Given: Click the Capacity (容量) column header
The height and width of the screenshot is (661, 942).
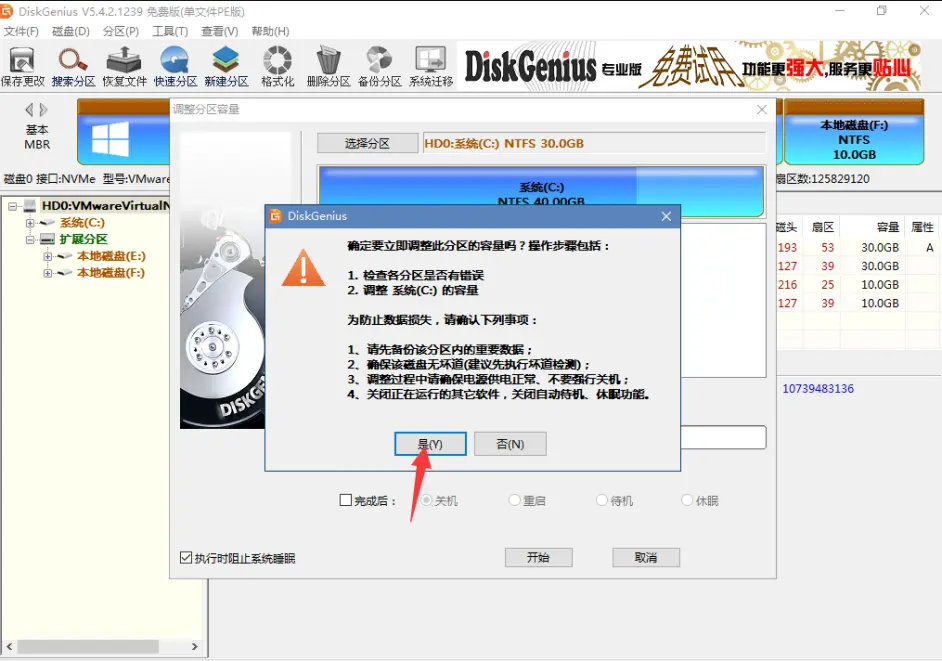Looking at the screenshot, I should (x=887, y=227).
